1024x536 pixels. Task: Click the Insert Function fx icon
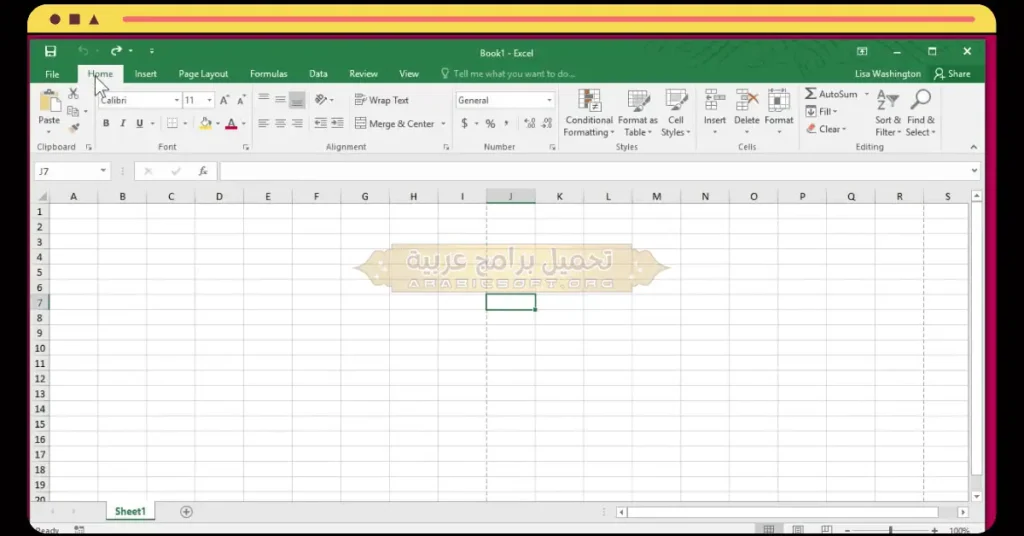[203, 171]
